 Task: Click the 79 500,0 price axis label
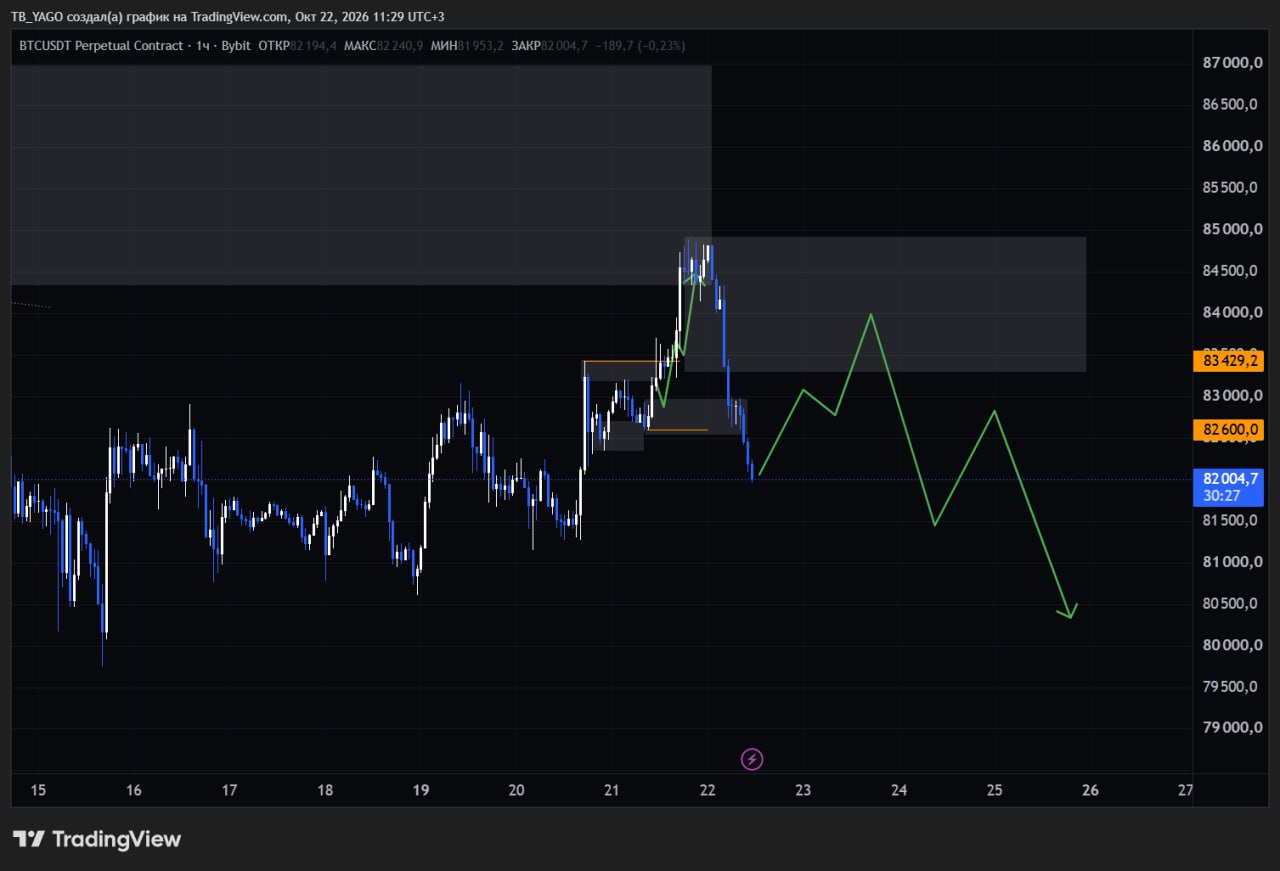coord(1232,686)
